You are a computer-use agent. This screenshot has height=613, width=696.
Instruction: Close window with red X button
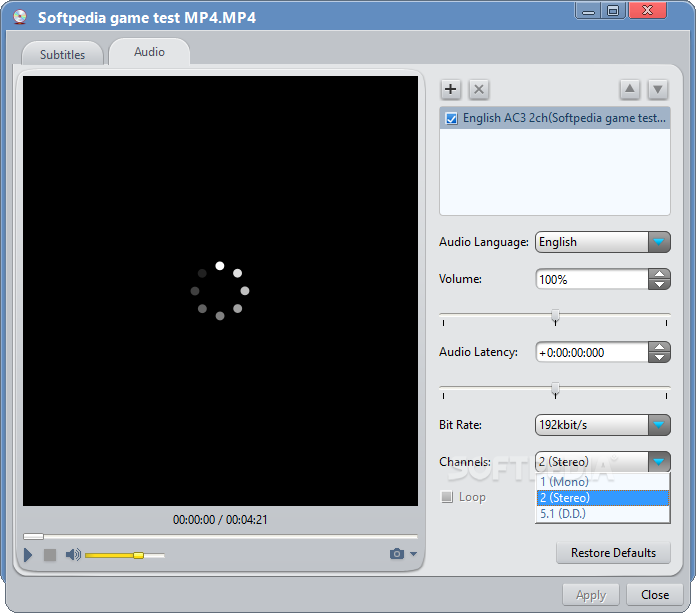(648, 11)
